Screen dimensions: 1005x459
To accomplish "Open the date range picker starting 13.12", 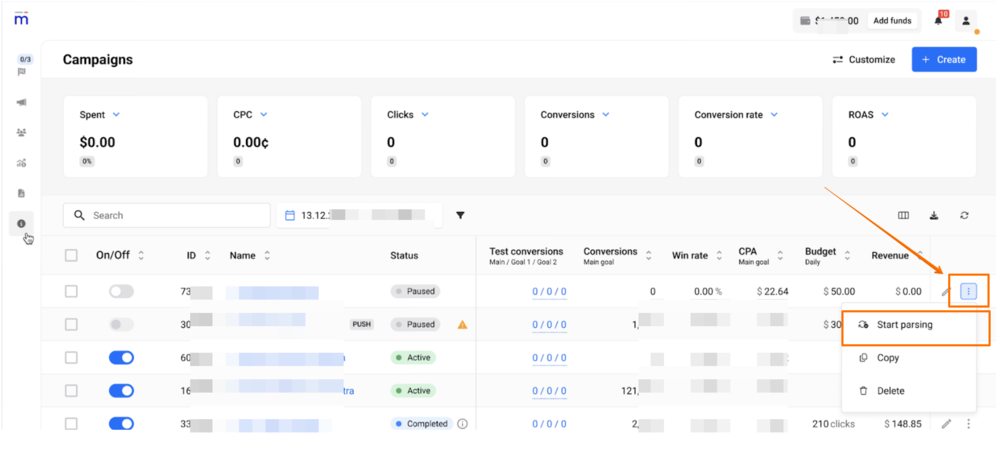I will (359, 215).
